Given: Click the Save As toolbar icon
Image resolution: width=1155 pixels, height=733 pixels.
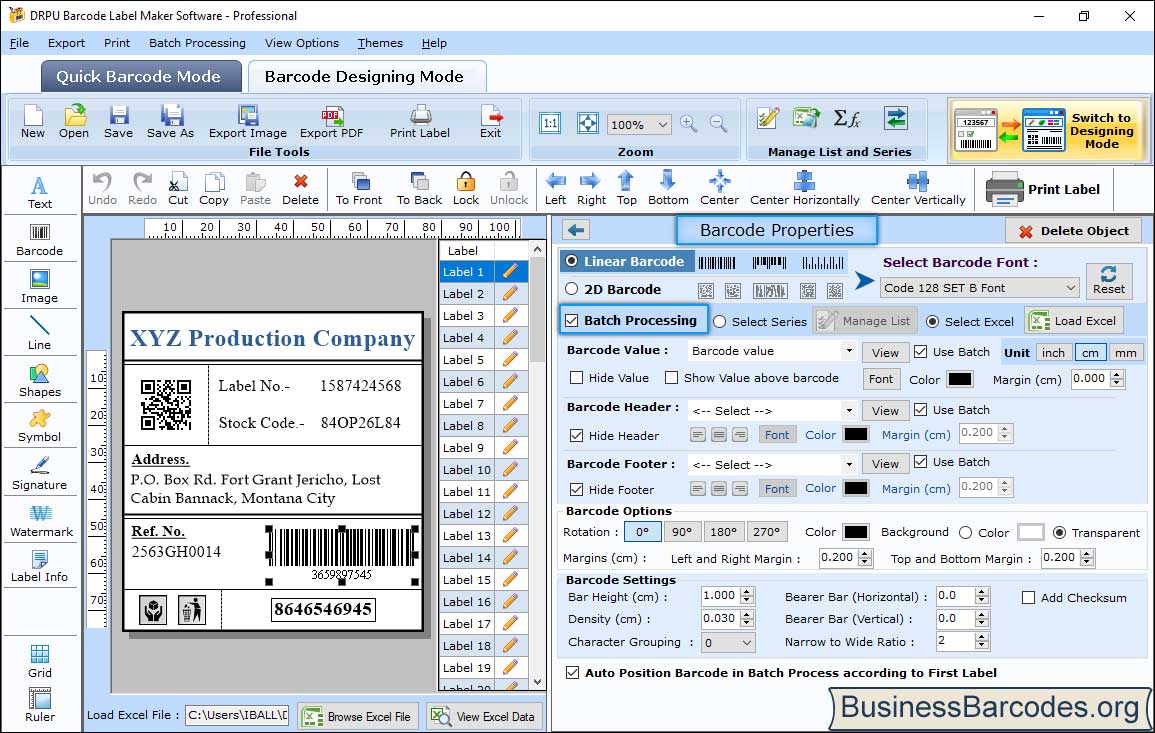Looking at the screenshot, I should pyautogui.click(x=170, y=122).
